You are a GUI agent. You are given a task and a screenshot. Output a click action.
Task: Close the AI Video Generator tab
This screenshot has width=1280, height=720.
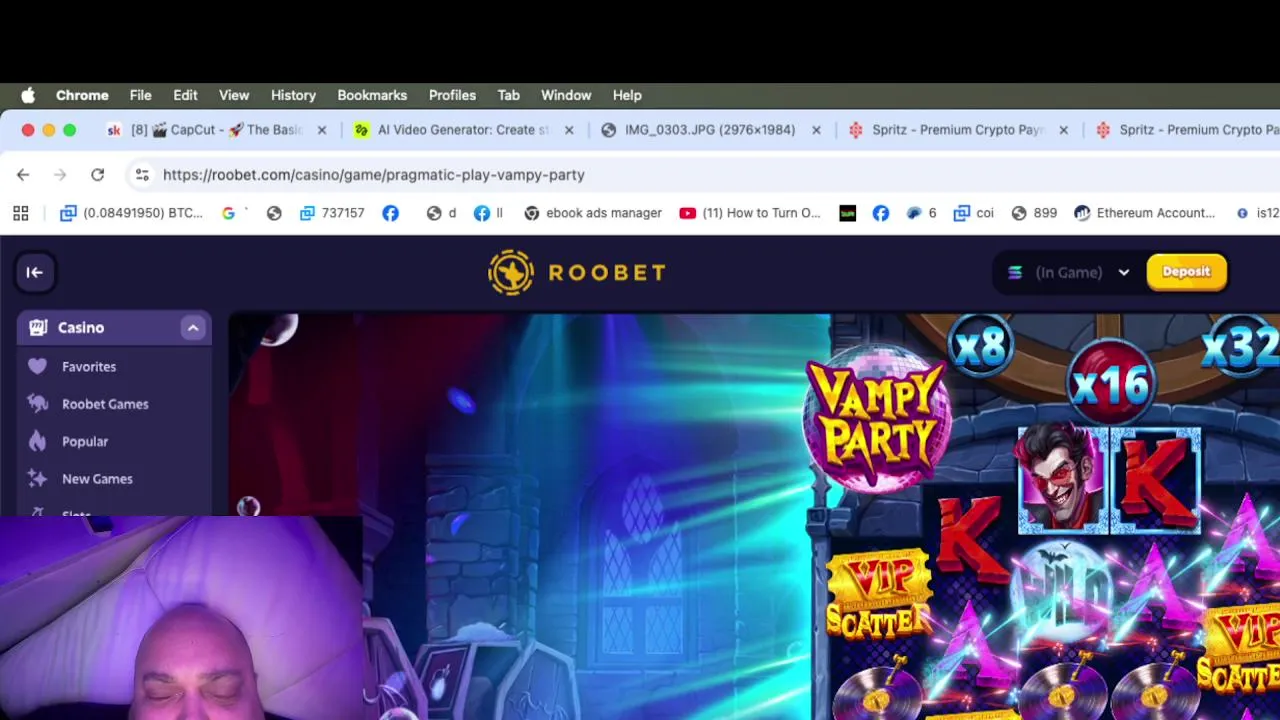point(569,130)
